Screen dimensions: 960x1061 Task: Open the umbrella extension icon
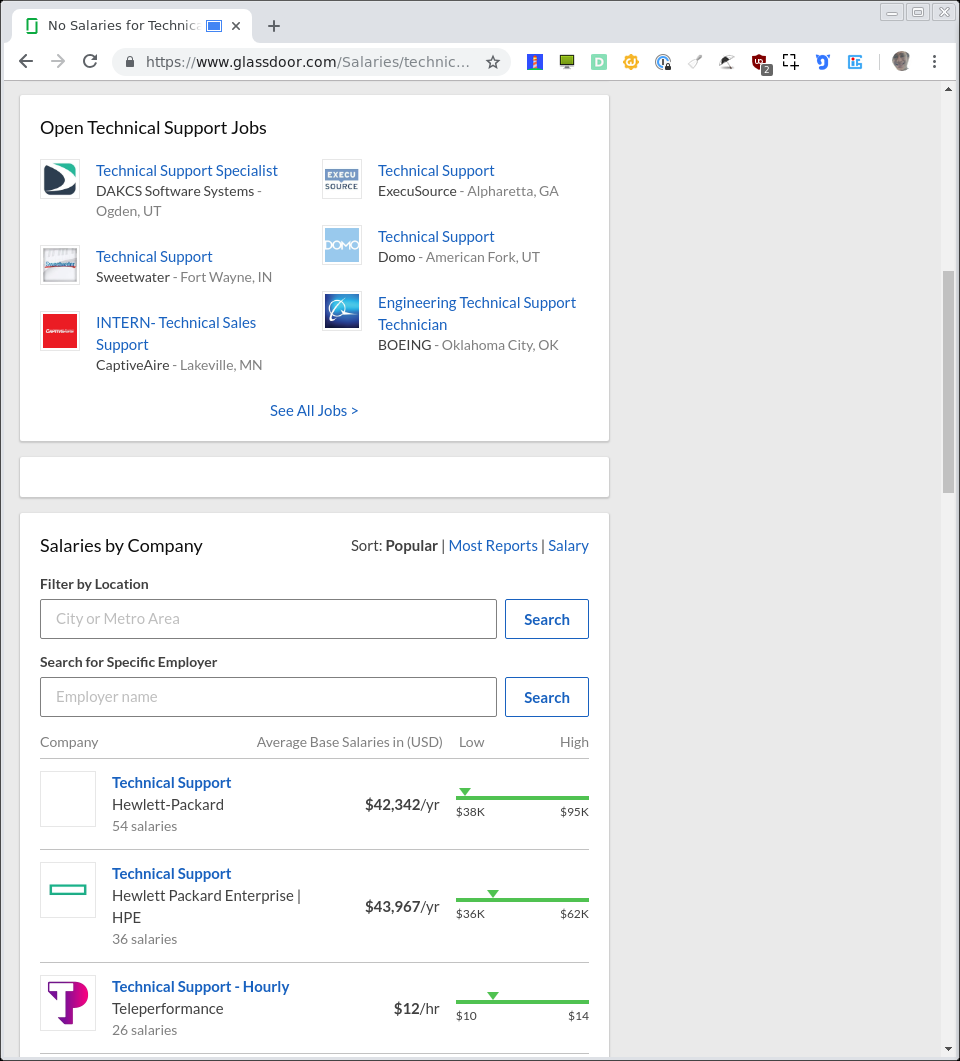[x=727, y=62]
